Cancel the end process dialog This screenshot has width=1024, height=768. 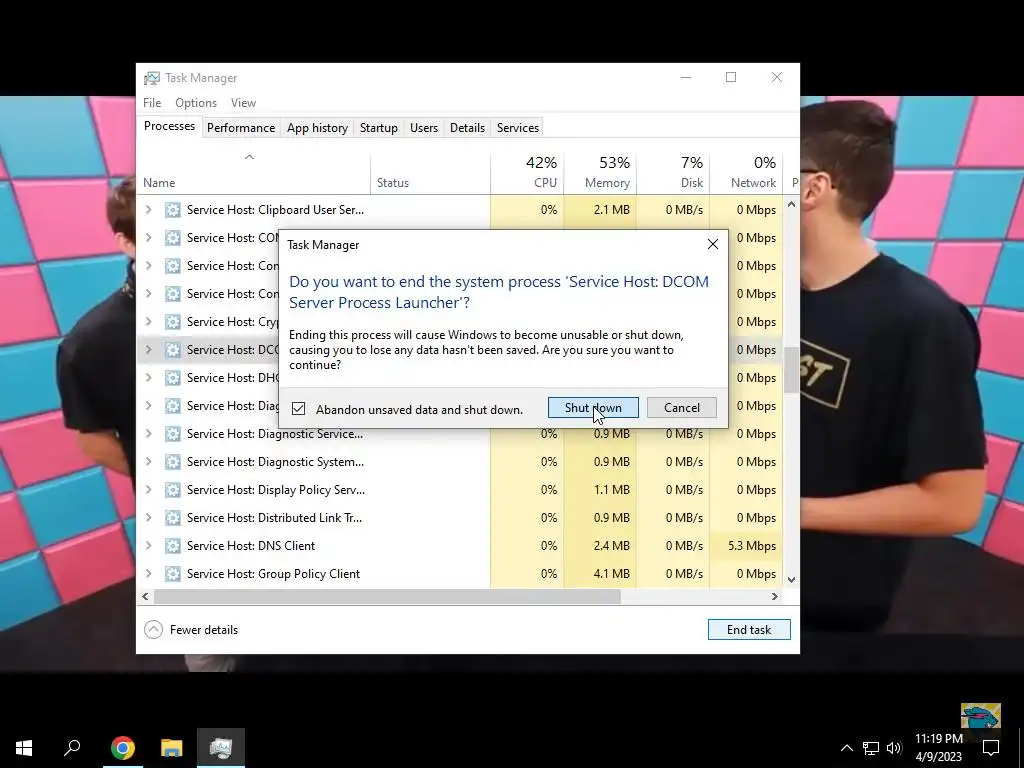682,408
